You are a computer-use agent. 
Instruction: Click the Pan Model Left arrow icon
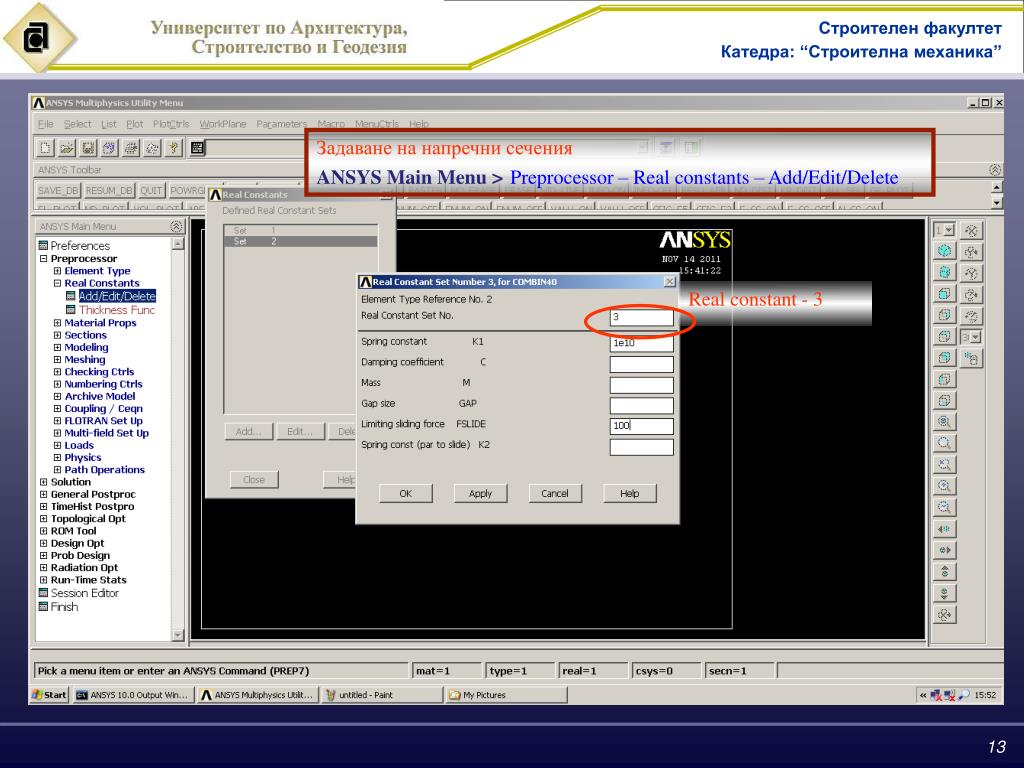coord(944,529)
